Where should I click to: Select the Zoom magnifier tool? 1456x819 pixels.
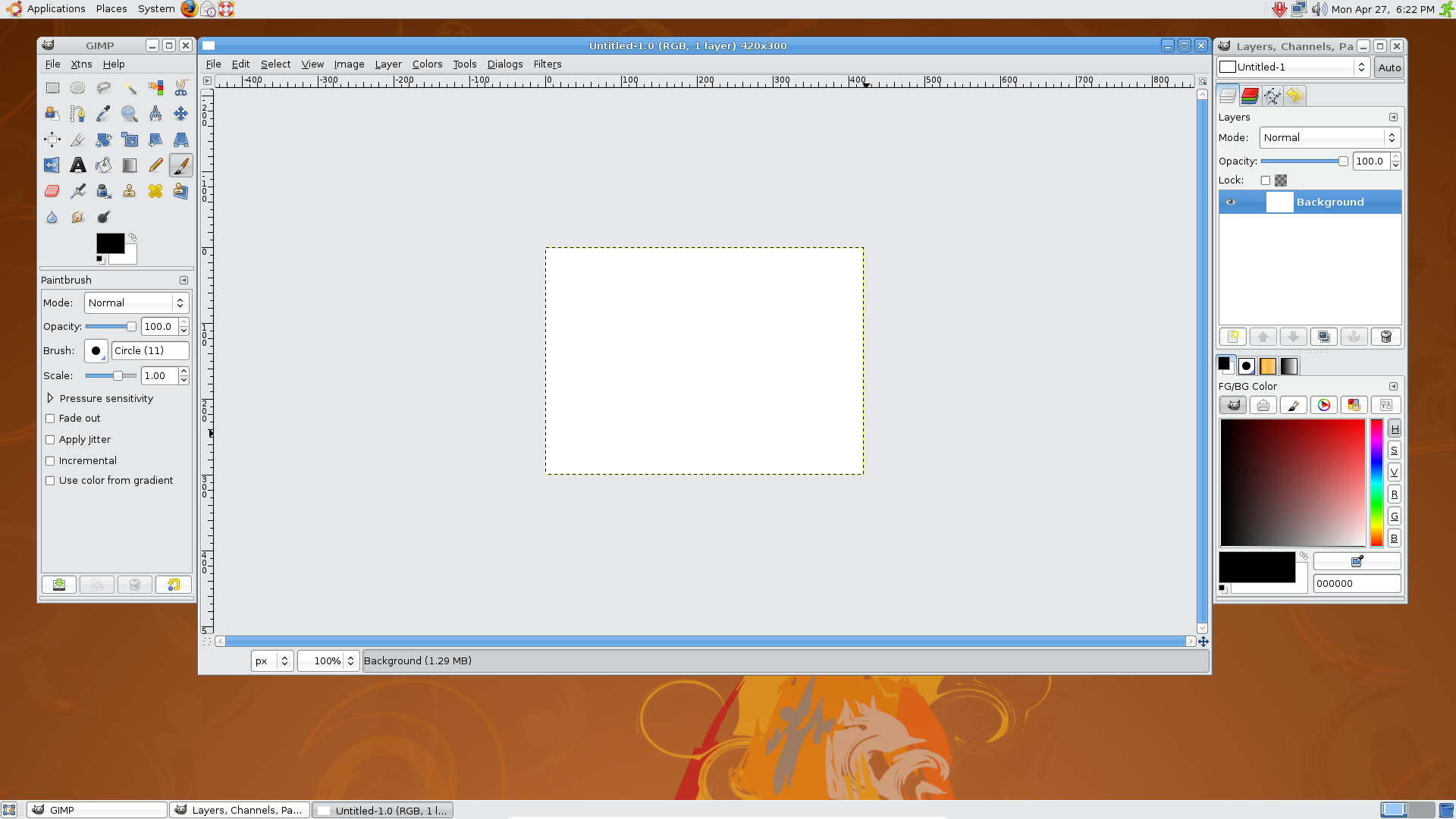click(129, 114)
